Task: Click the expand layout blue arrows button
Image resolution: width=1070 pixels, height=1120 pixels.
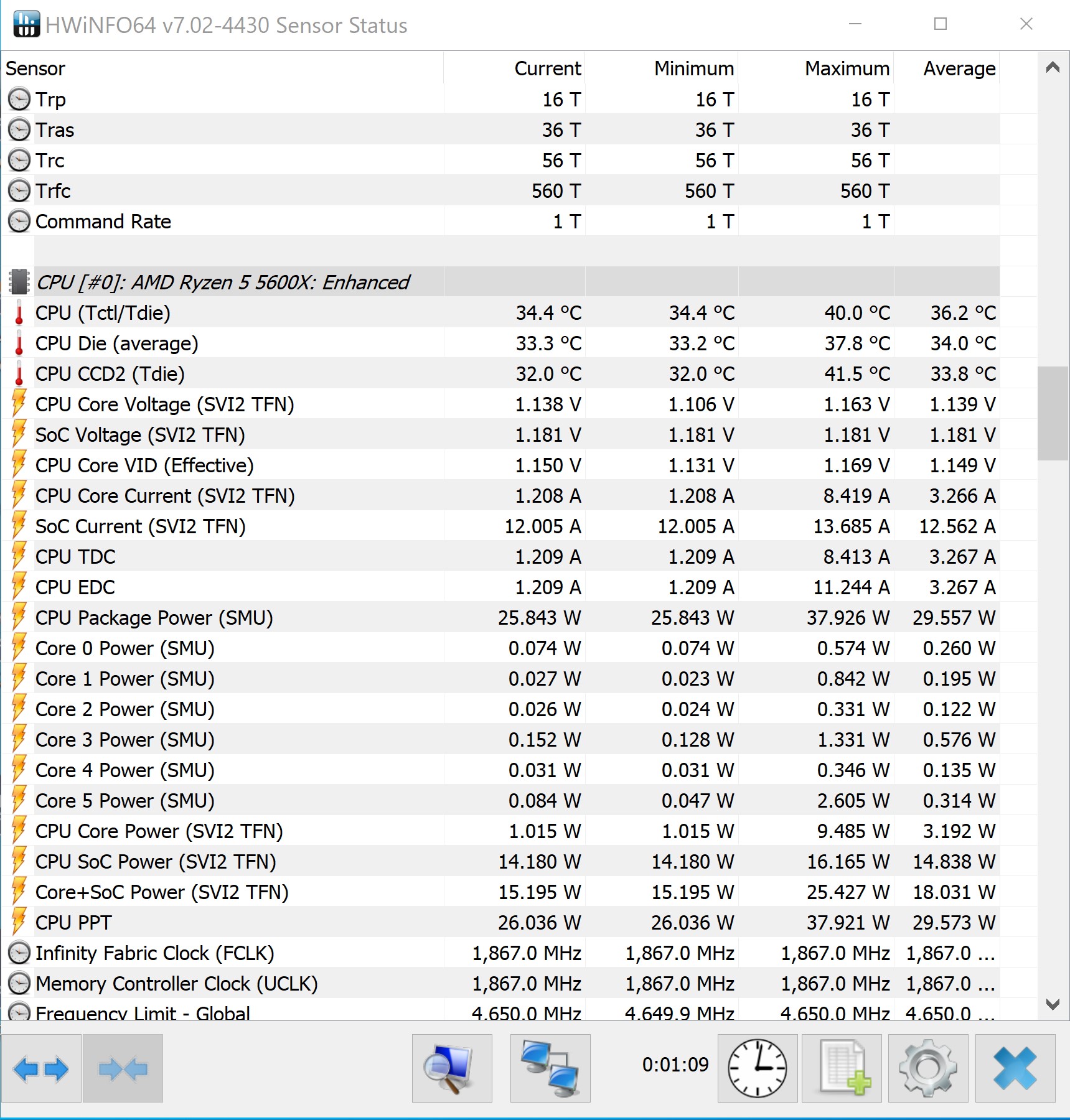Action: pos(41,1069)
